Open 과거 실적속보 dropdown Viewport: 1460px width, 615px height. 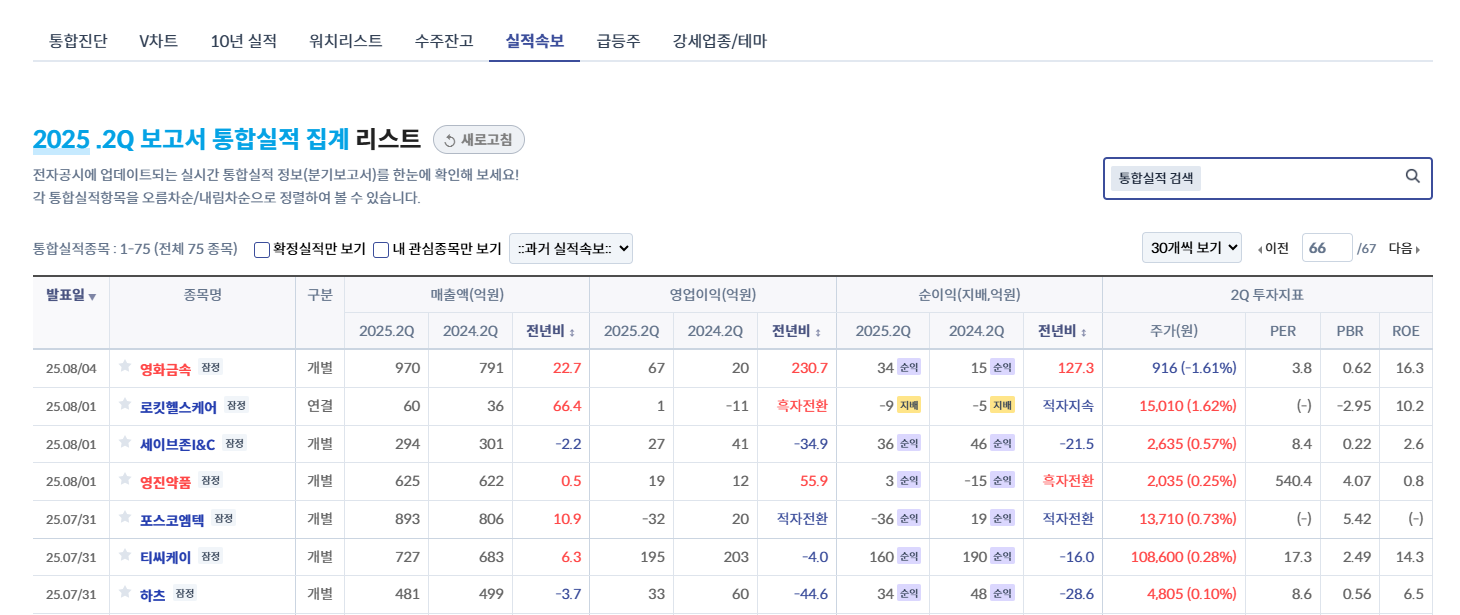(570, 248)
